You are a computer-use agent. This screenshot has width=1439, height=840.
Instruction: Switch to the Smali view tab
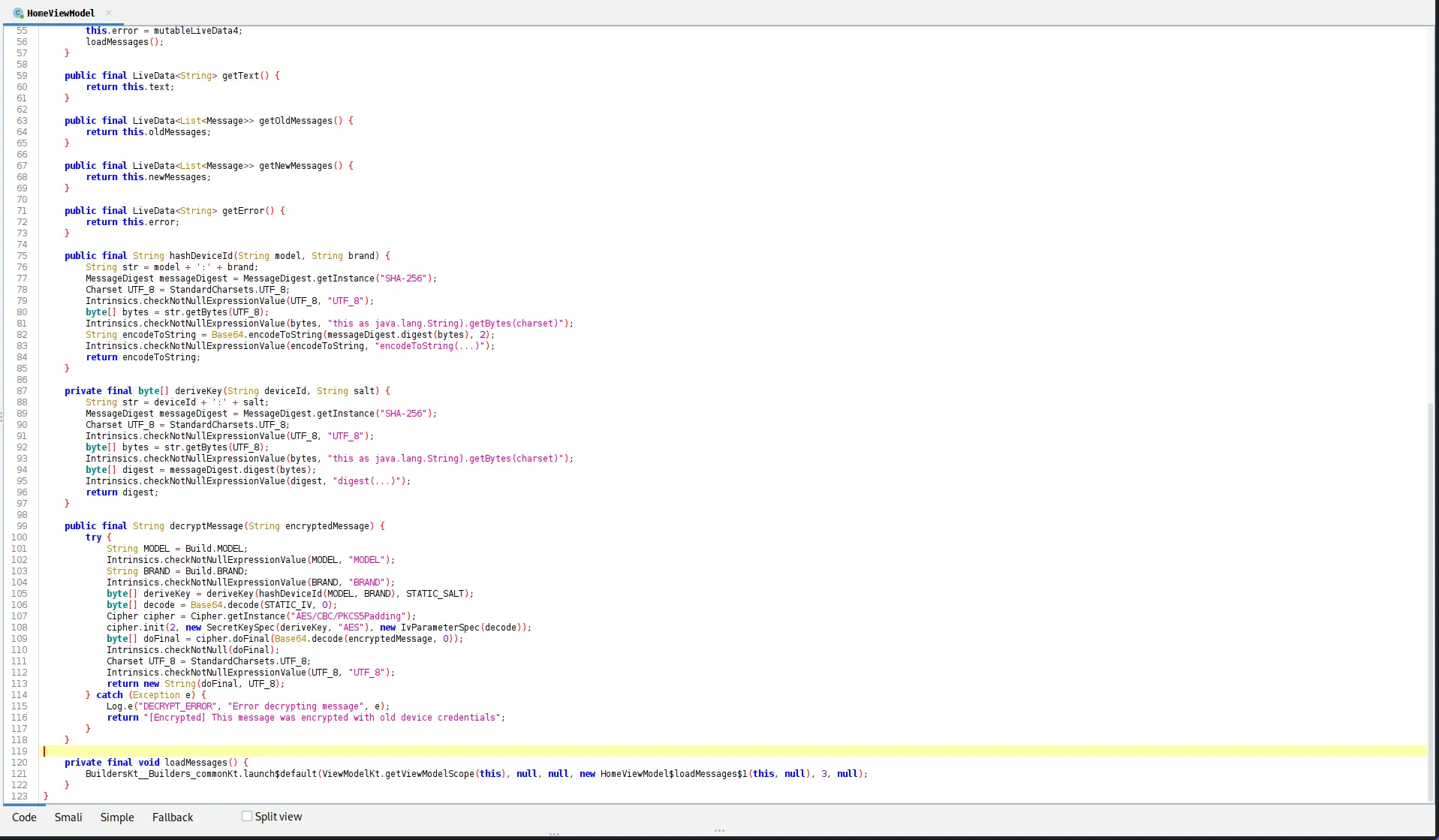click(68, 817)
